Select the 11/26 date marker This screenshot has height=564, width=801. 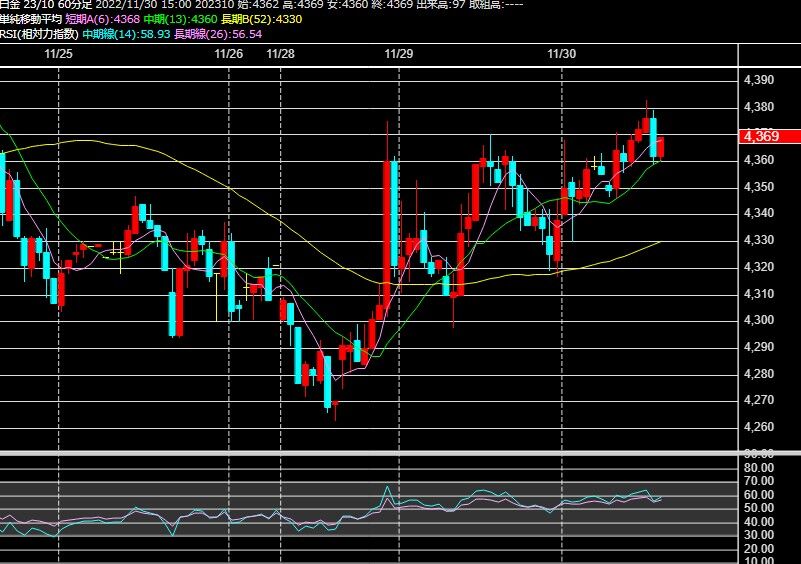pyautogui.click(x=228, y=54)
